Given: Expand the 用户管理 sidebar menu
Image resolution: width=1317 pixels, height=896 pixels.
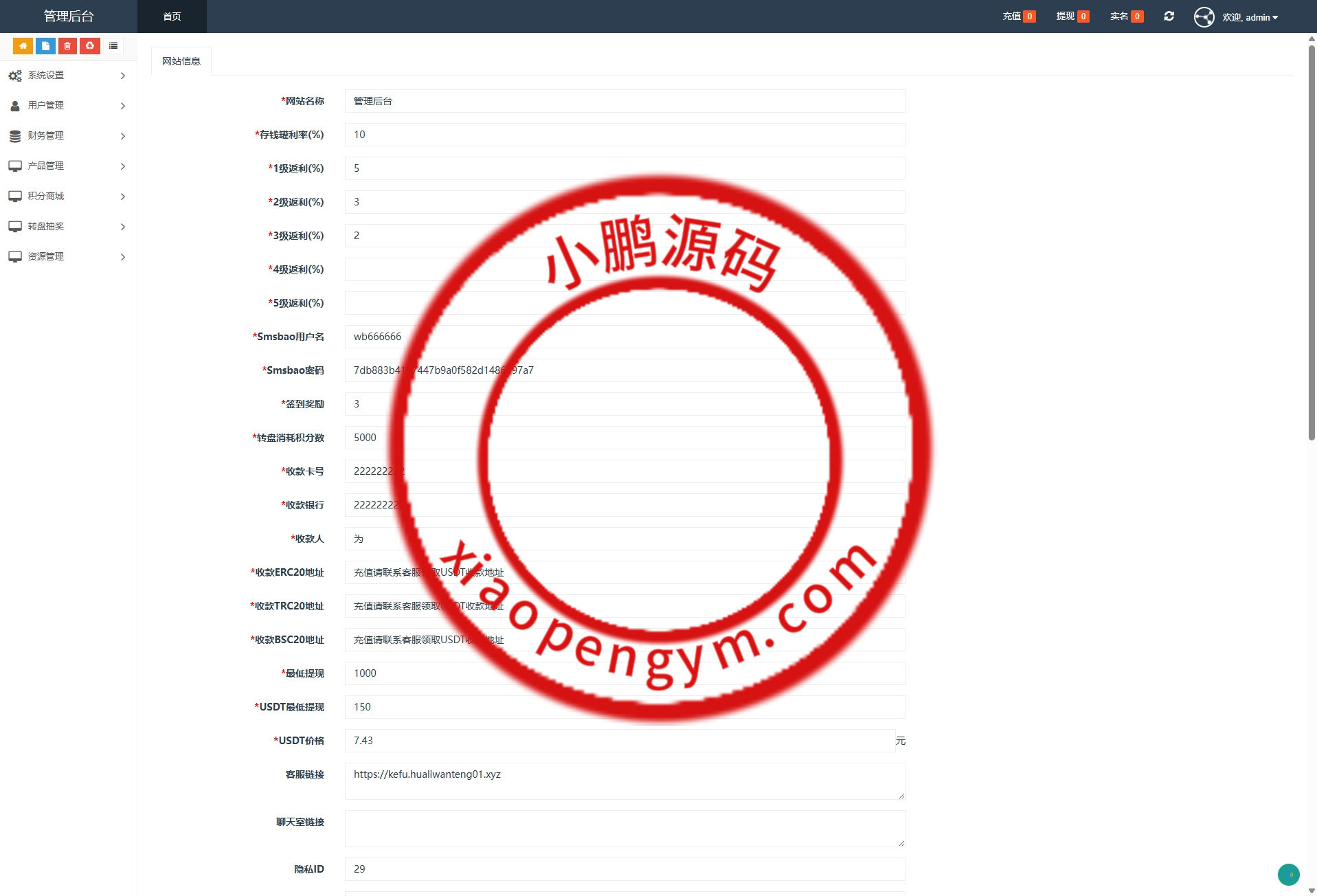Looking at the screenshot, I should (68, 106).
